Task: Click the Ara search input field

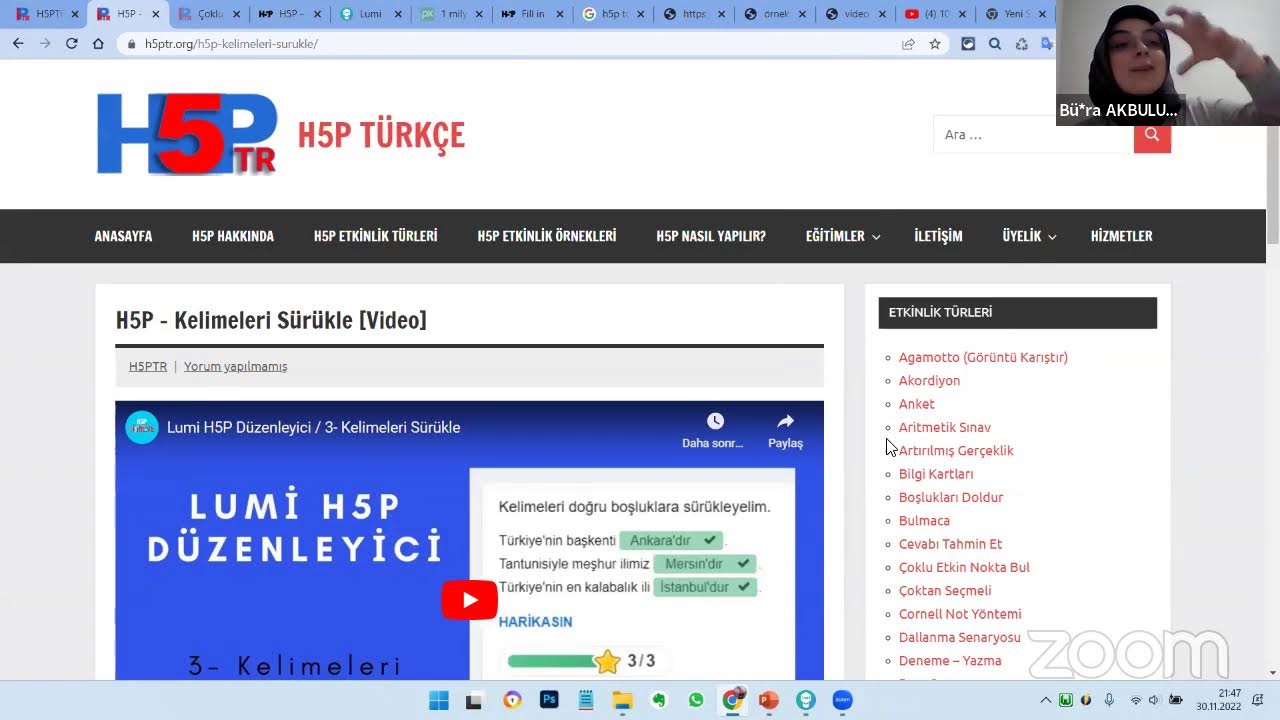Action: pyautogui.click(x=1034, y=134)
